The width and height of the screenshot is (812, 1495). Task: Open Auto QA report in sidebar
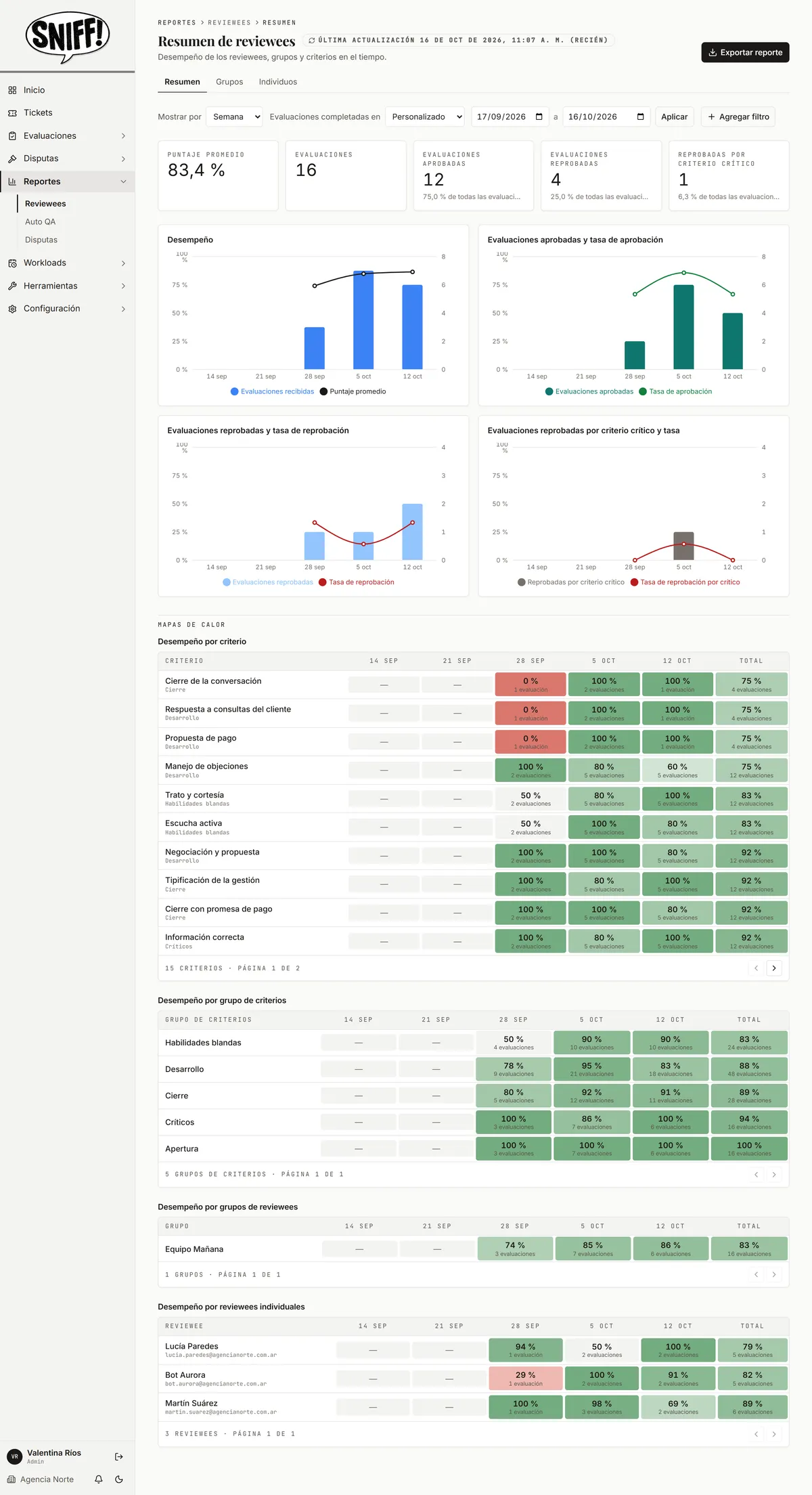(41, 222)
